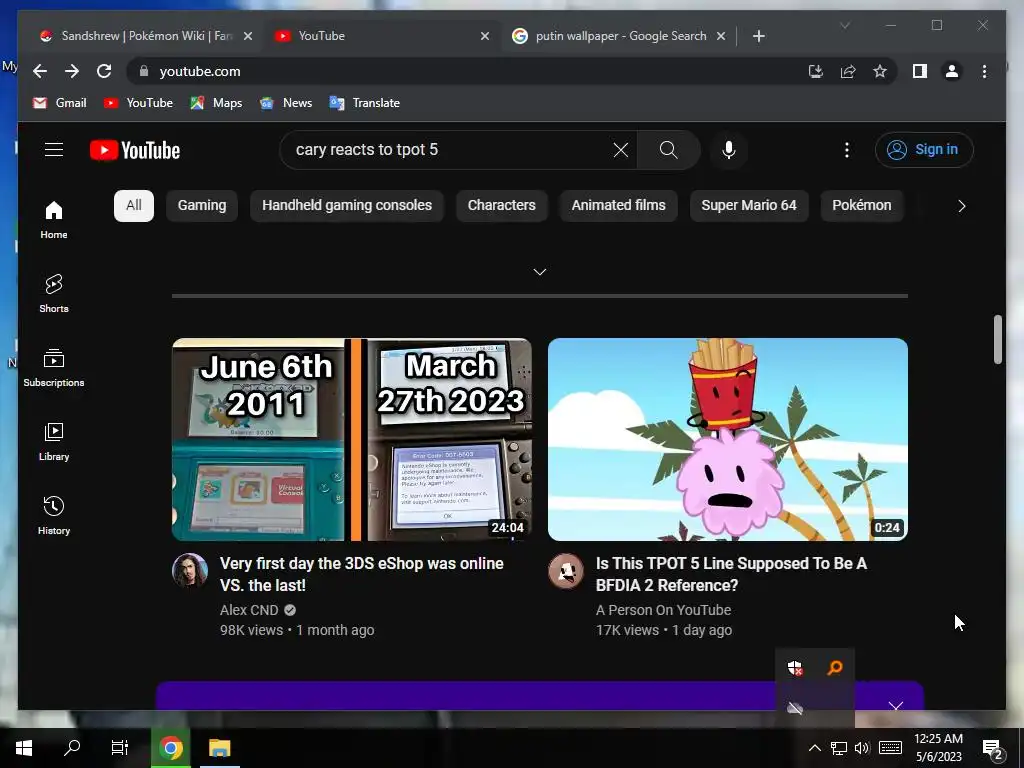Open Task View on taskbar
Screen dimensions: 1024x768
click(x=120, y=748)
